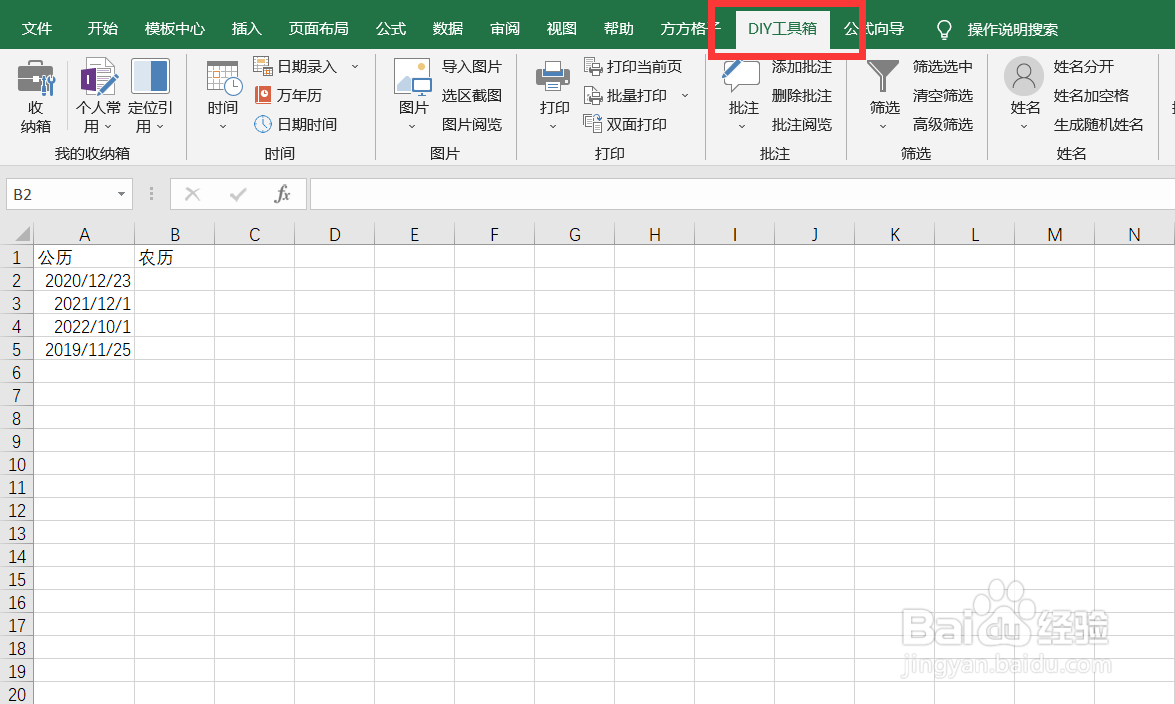Open the Name Box dropdown arrow
Image resolution: width=1175 pixels, height=704 pixels.
pos(121,195)
